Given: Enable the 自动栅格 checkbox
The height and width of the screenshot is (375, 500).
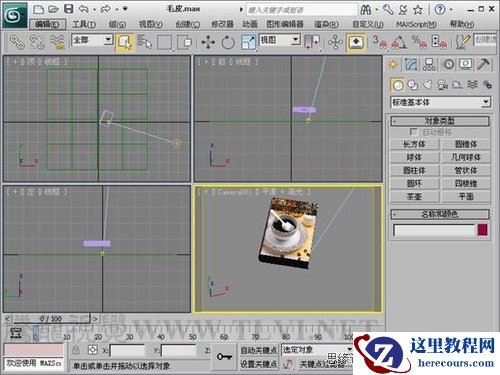Looking at the screenshot, I should (413, 132).
